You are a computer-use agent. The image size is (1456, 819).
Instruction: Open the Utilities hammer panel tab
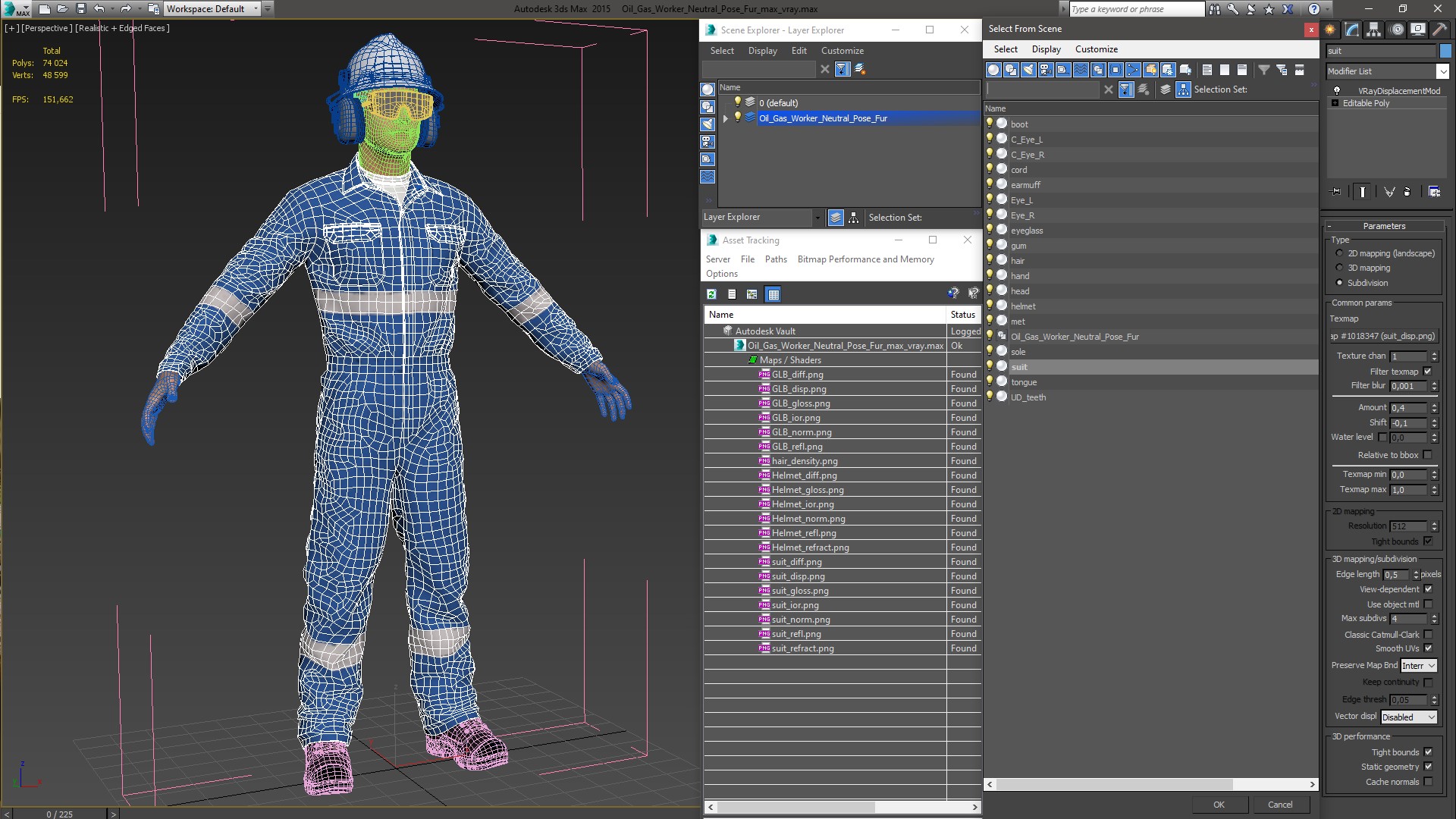[1439, 30]
